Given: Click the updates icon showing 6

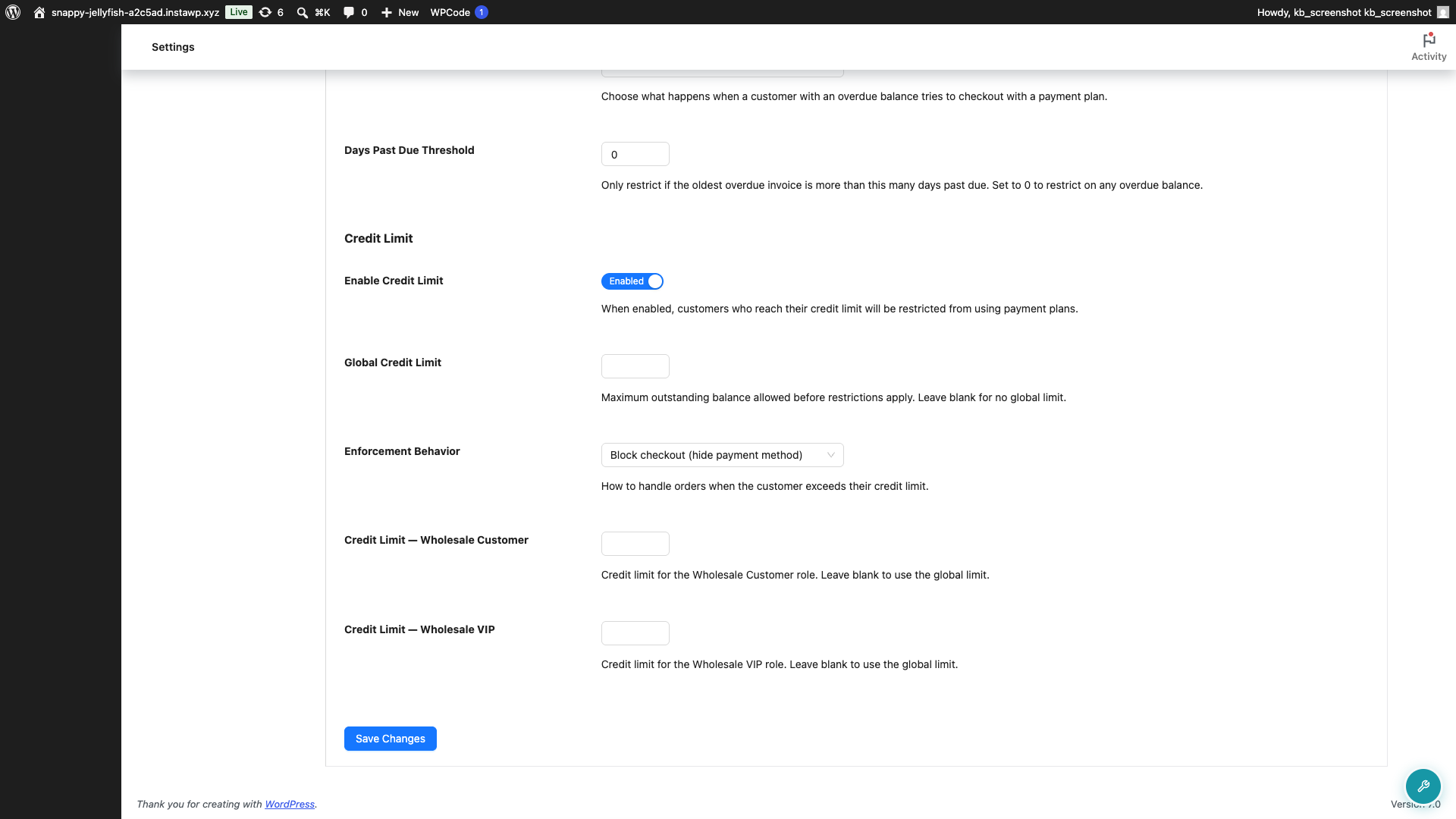Looking at the screenshot, I should [265, 12].
